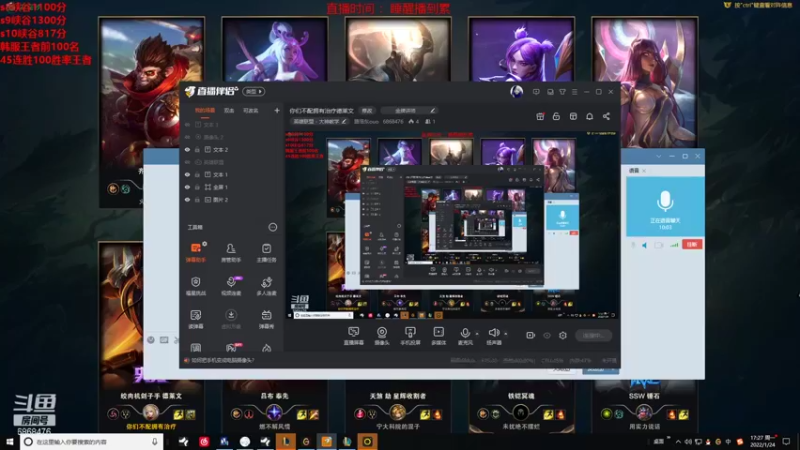The width and height of the screenshot is (800, 450).
Task: Open the Windows Start menu
Action: click(x=10, y=442)
